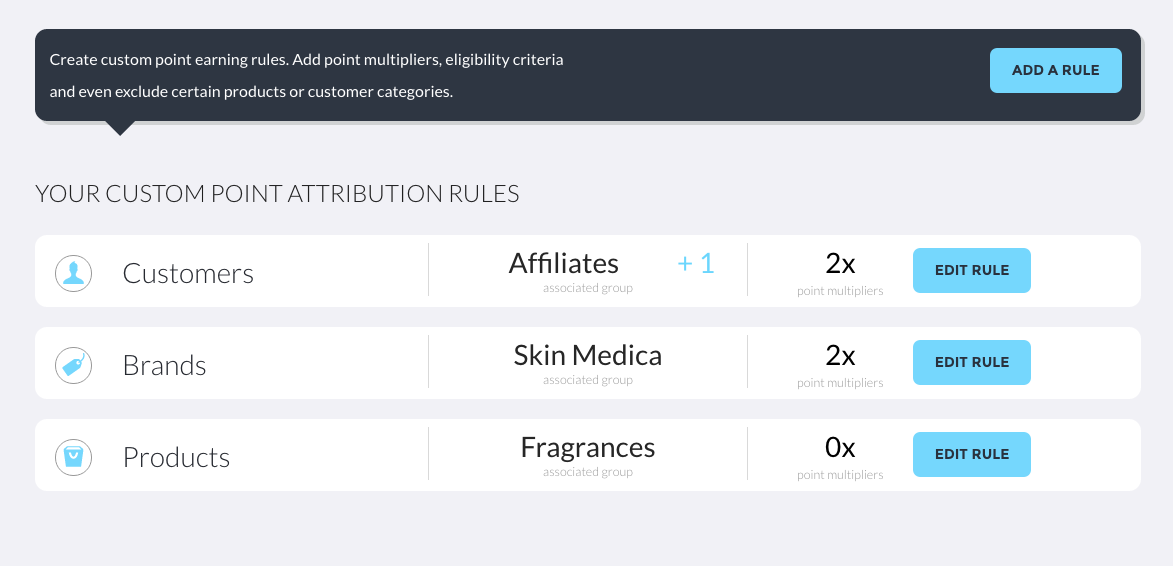Click the Customers person icon
Image resolution: width=1173 pixels, height=566 pixels.
click(x=73, y=273)
